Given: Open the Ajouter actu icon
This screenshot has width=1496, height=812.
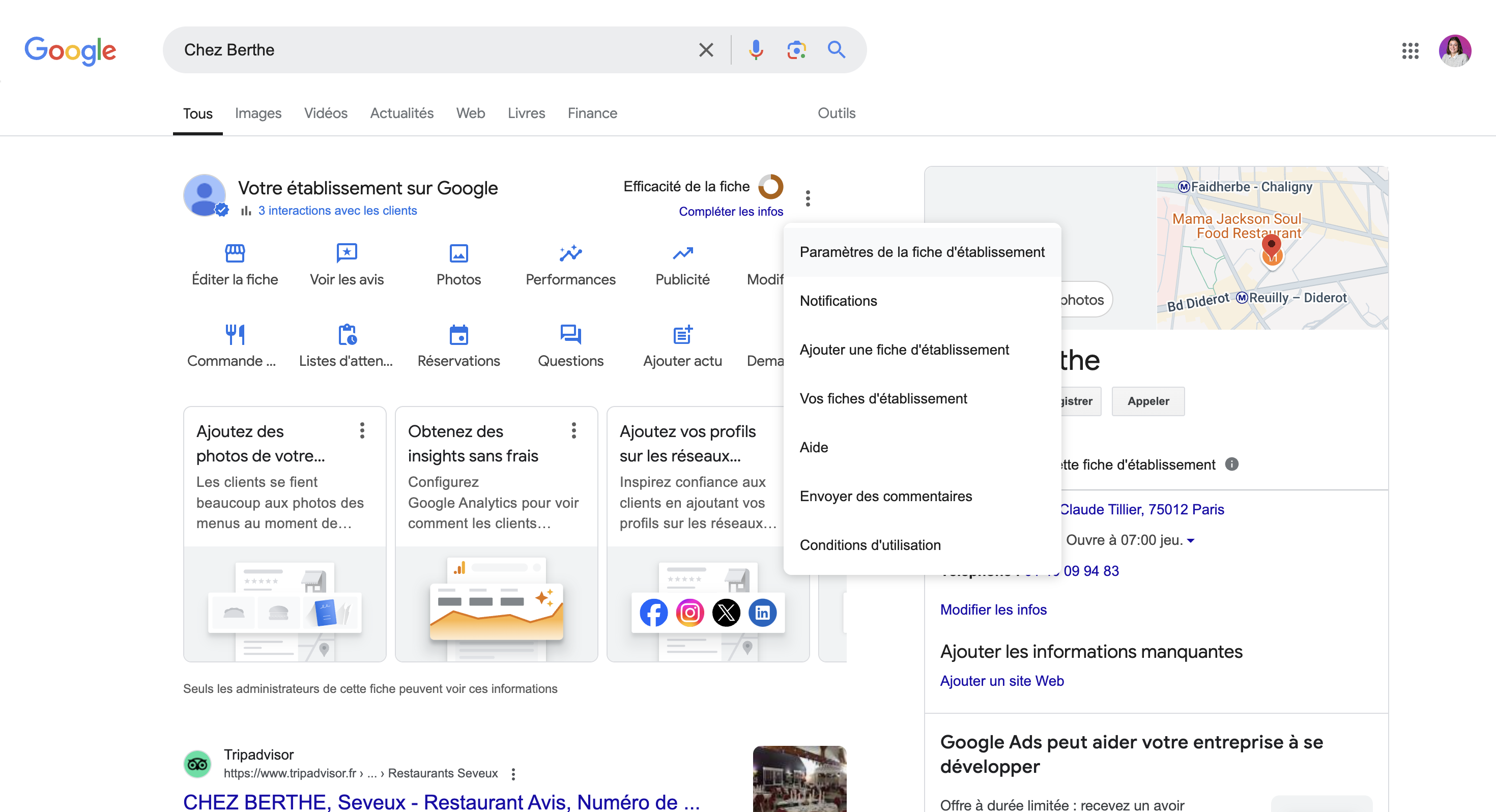Looking at the screenshot, I should coord(682,335).
